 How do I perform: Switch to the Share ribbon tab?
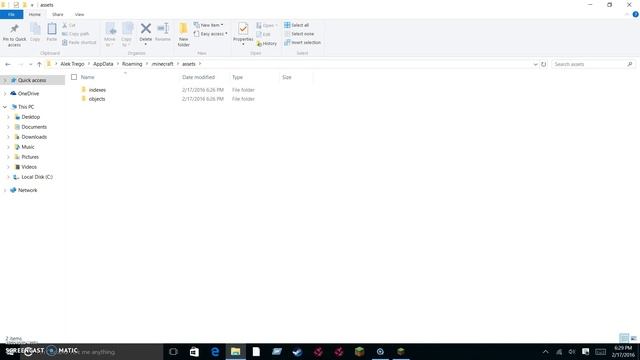point(58,14)
